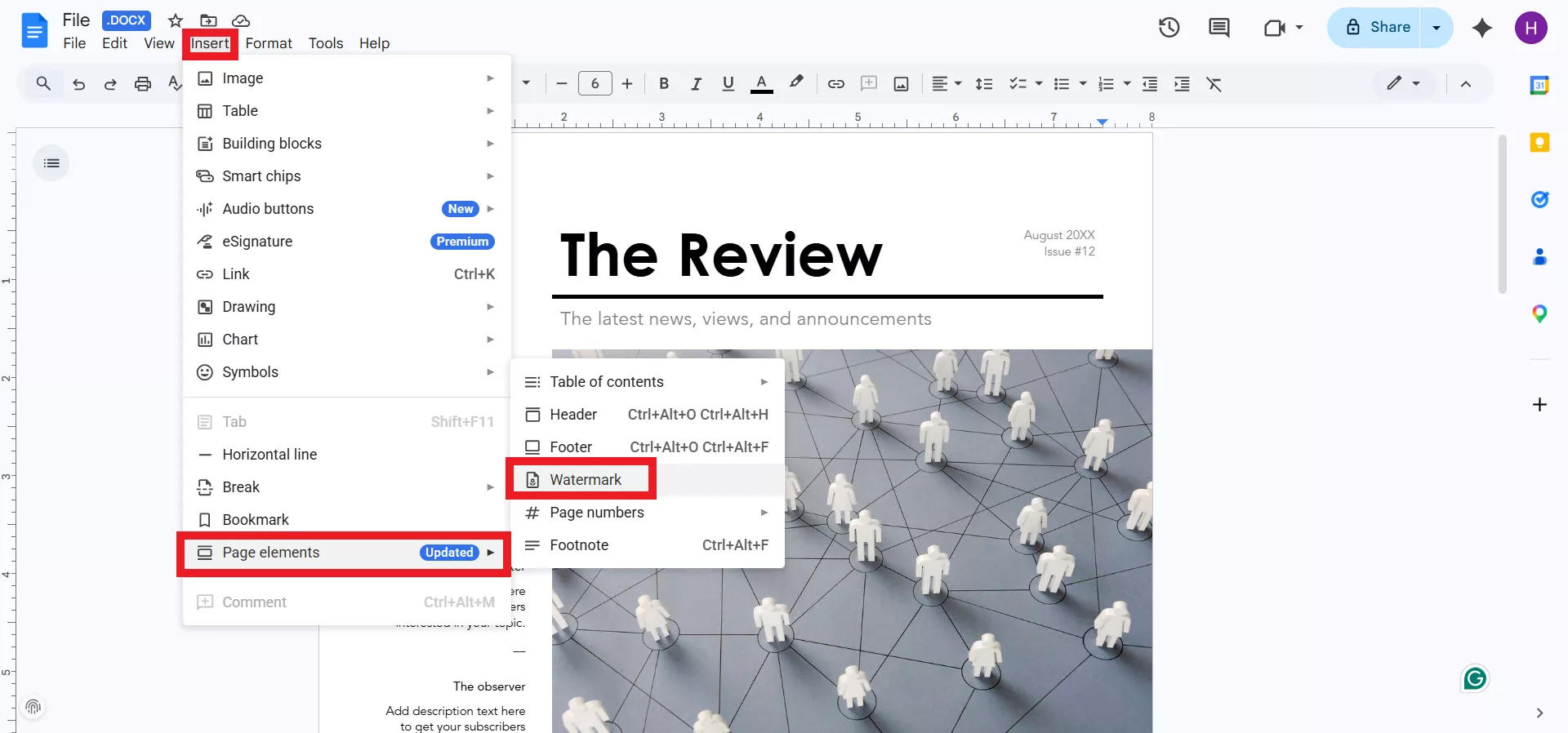Check the cloud save status icon
This screenshot has width=1568, height=733.
click(240, 20)
